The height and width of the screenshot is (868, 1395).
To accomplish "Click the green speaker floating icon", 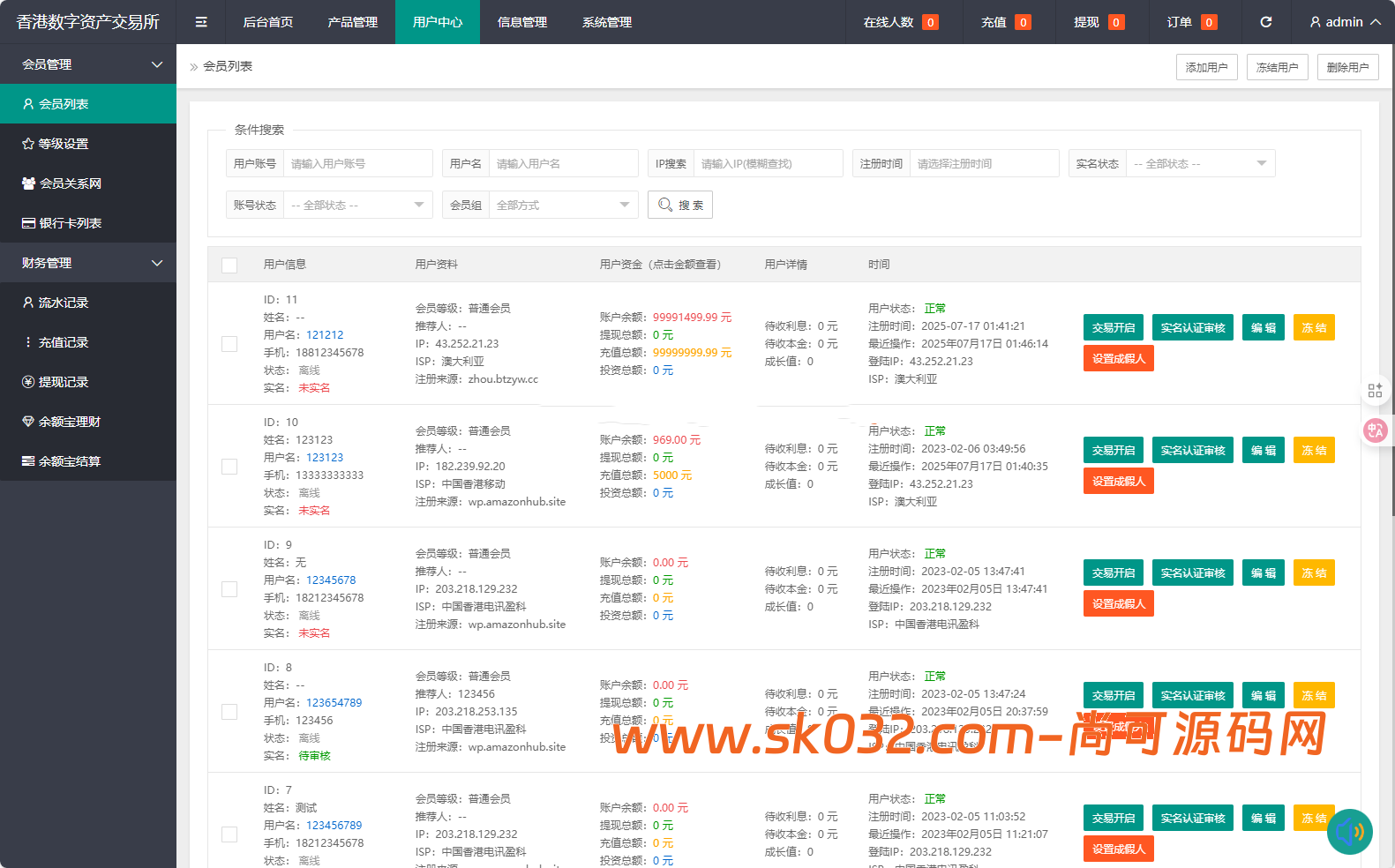I will pyautogui.click(x=1350, y=832).
